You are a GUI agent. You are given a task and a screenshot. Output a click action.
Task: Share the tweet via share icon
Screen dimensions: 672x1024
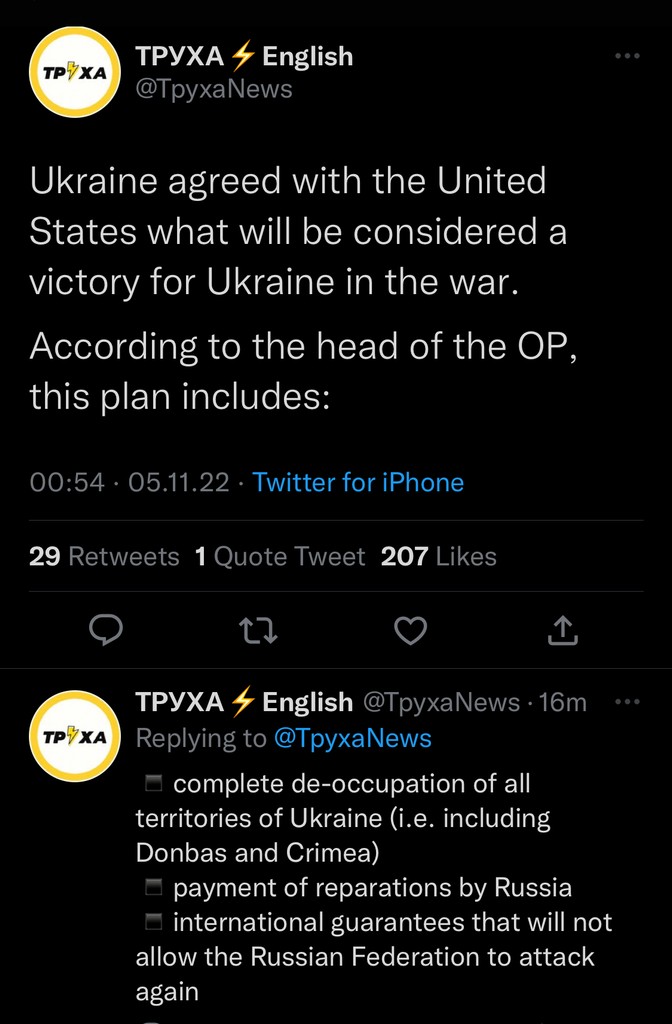point(563,629)
